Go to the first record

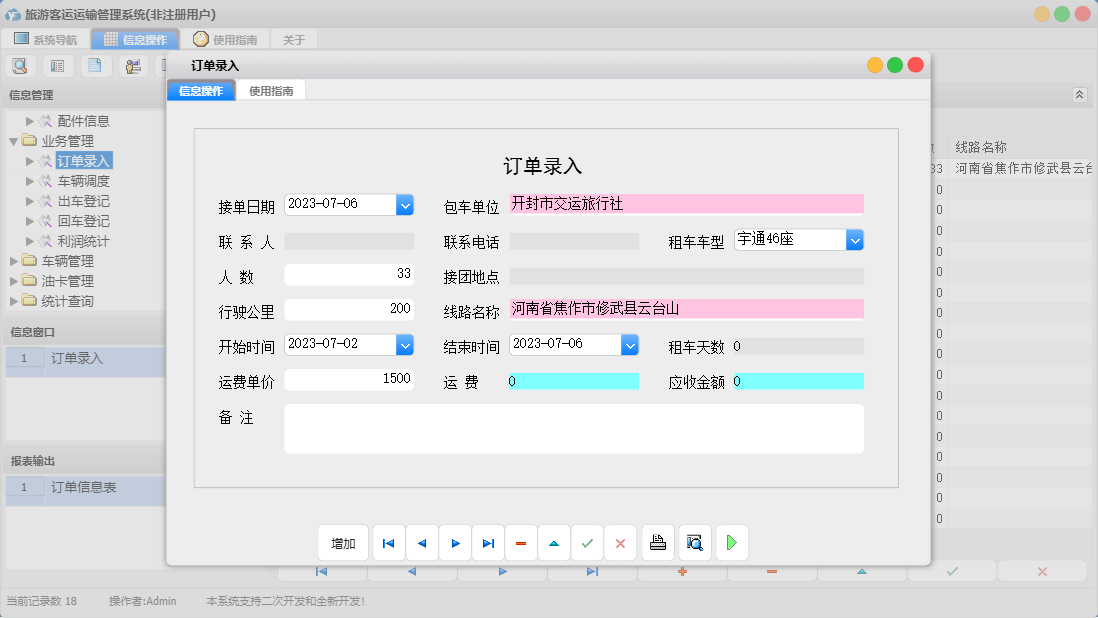coord(388,542)
